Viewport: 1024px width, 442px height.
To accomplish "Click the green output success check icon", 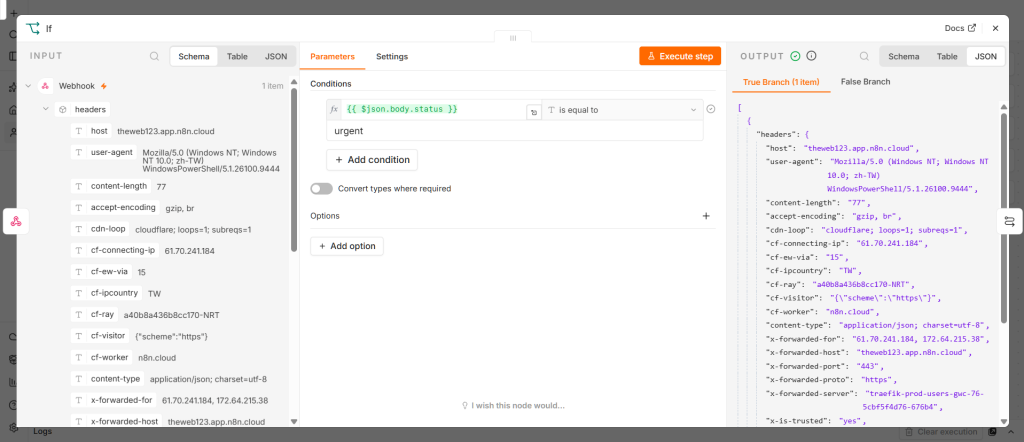I will (795, 56).
